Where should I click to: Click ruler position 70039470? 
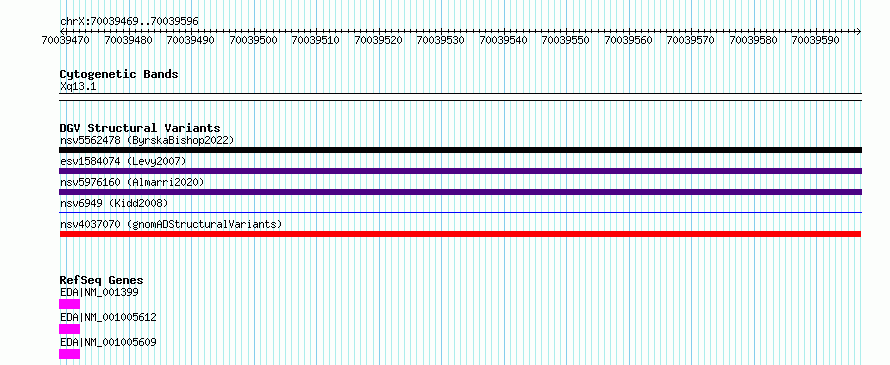[x=66, y=41]
